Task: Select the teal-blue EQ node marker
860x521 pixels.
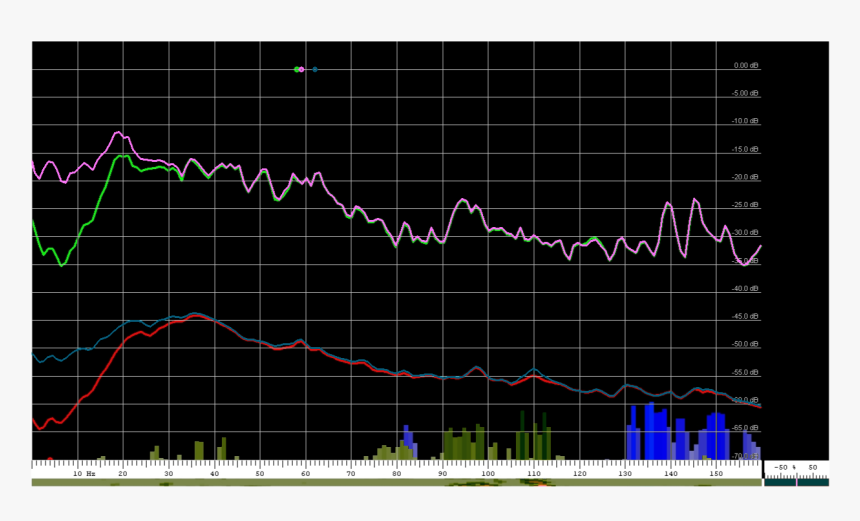Action: [x=315, y=70]
